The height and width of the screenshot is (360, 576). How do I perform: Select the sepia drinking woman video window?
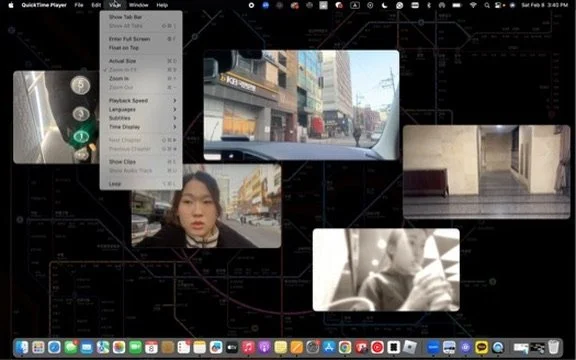point(386,270)
